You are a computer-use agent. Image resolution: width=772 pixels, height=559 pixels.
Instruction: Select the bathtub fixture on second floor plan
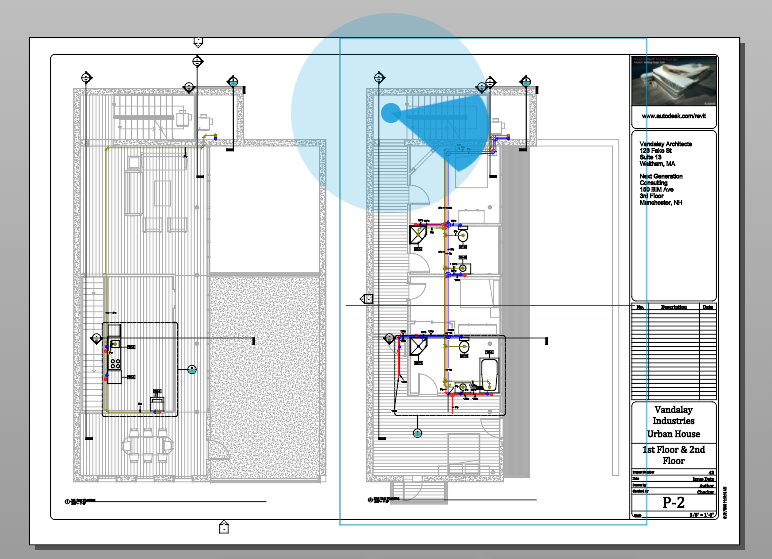pyautogui.click(x=489, y=375)
